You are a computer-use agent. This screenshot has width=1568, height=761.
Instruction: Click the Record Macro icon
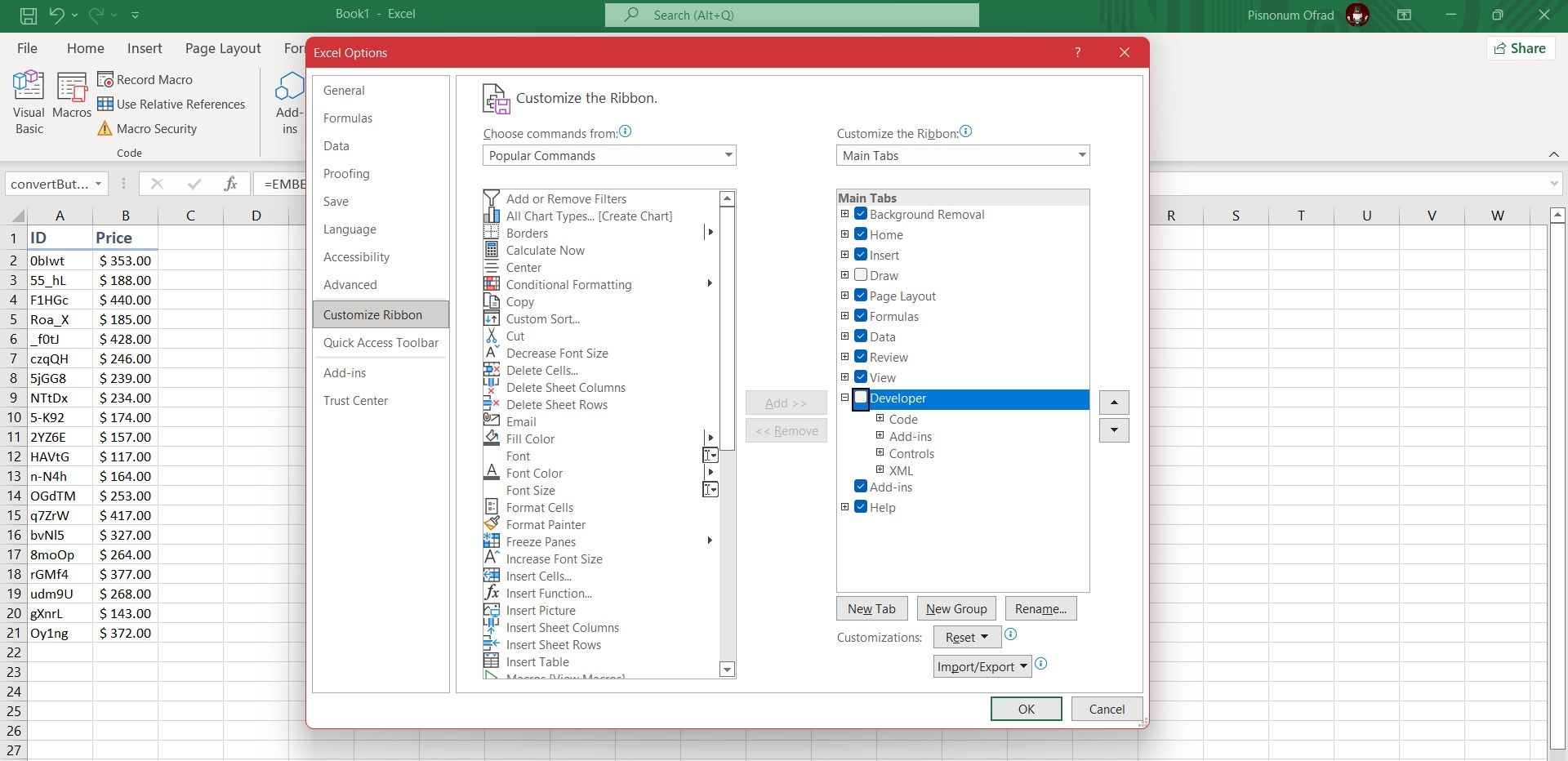point(105,79)
